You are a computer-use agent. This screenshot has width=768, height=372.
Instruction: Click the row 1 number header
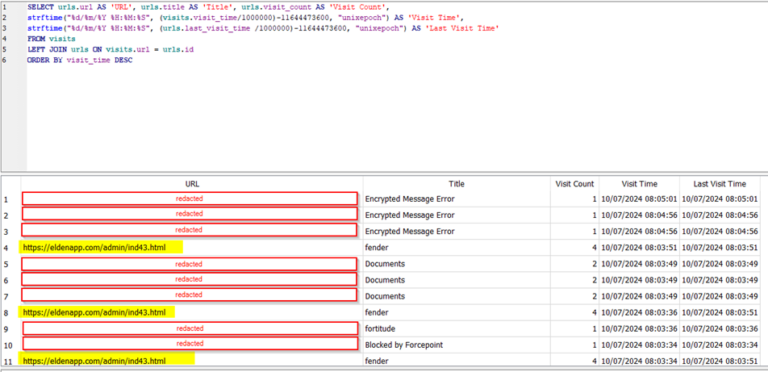[7, 199]
